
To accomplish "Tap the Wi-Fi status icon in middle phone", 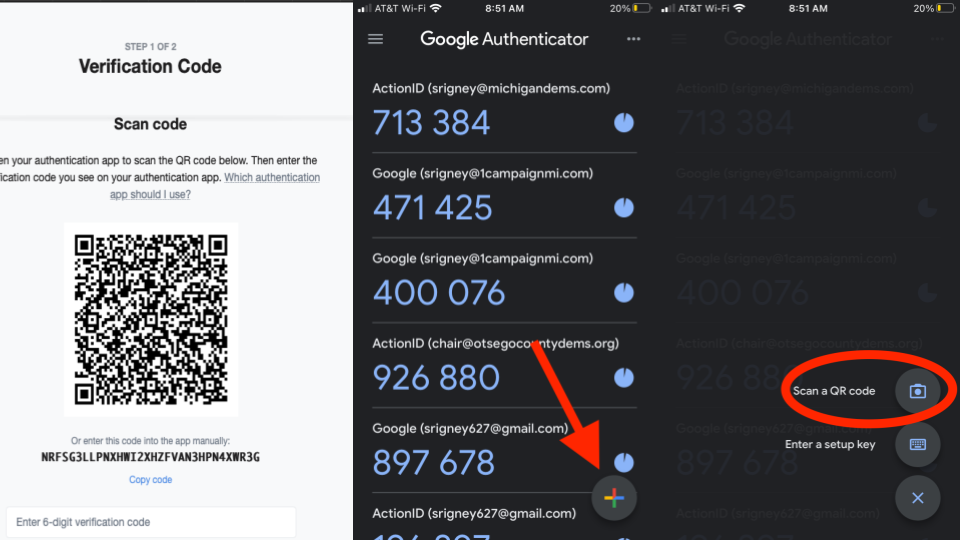I will [x=435, y=8].
